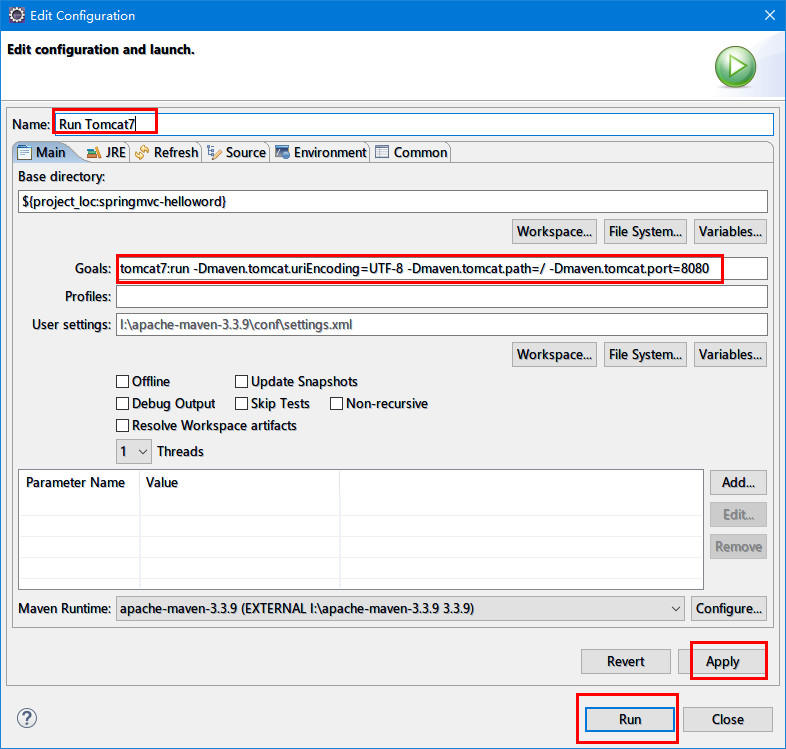Viewport: 786px width, 749px height.
Task: Click the Common tab icon
Action: (382, 152)
